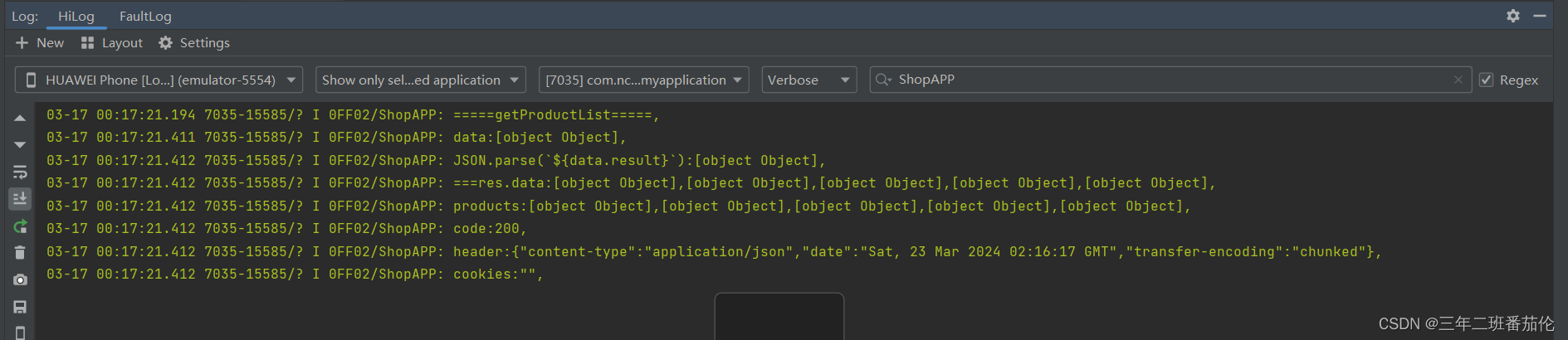This screenshot has height=340, width=1568.
Task: Open log Settings
Action: [194, 42]
